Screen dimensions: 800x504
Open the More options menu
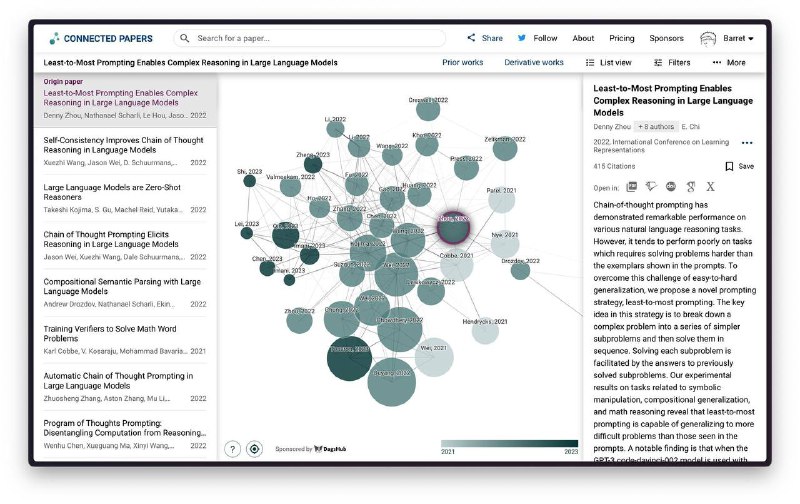click(728, 62)
